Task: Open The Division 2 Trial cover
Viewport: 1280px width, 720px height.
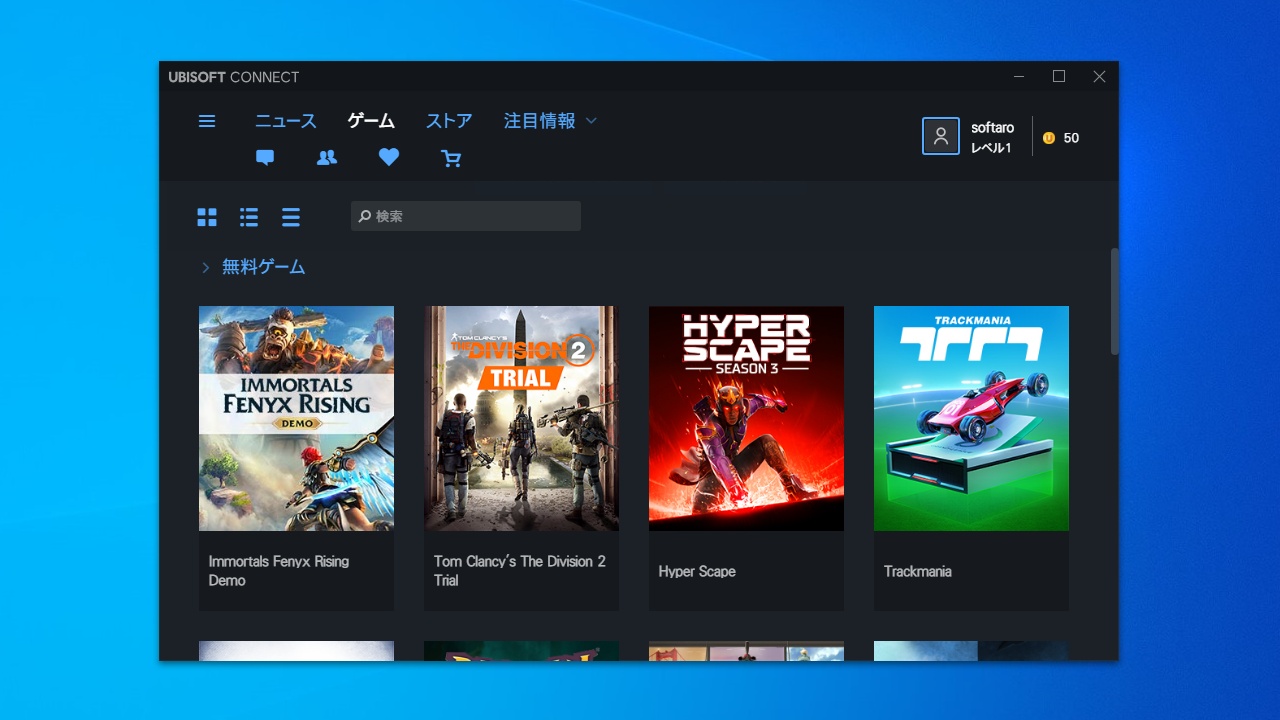Action: [x=521, y=418]
